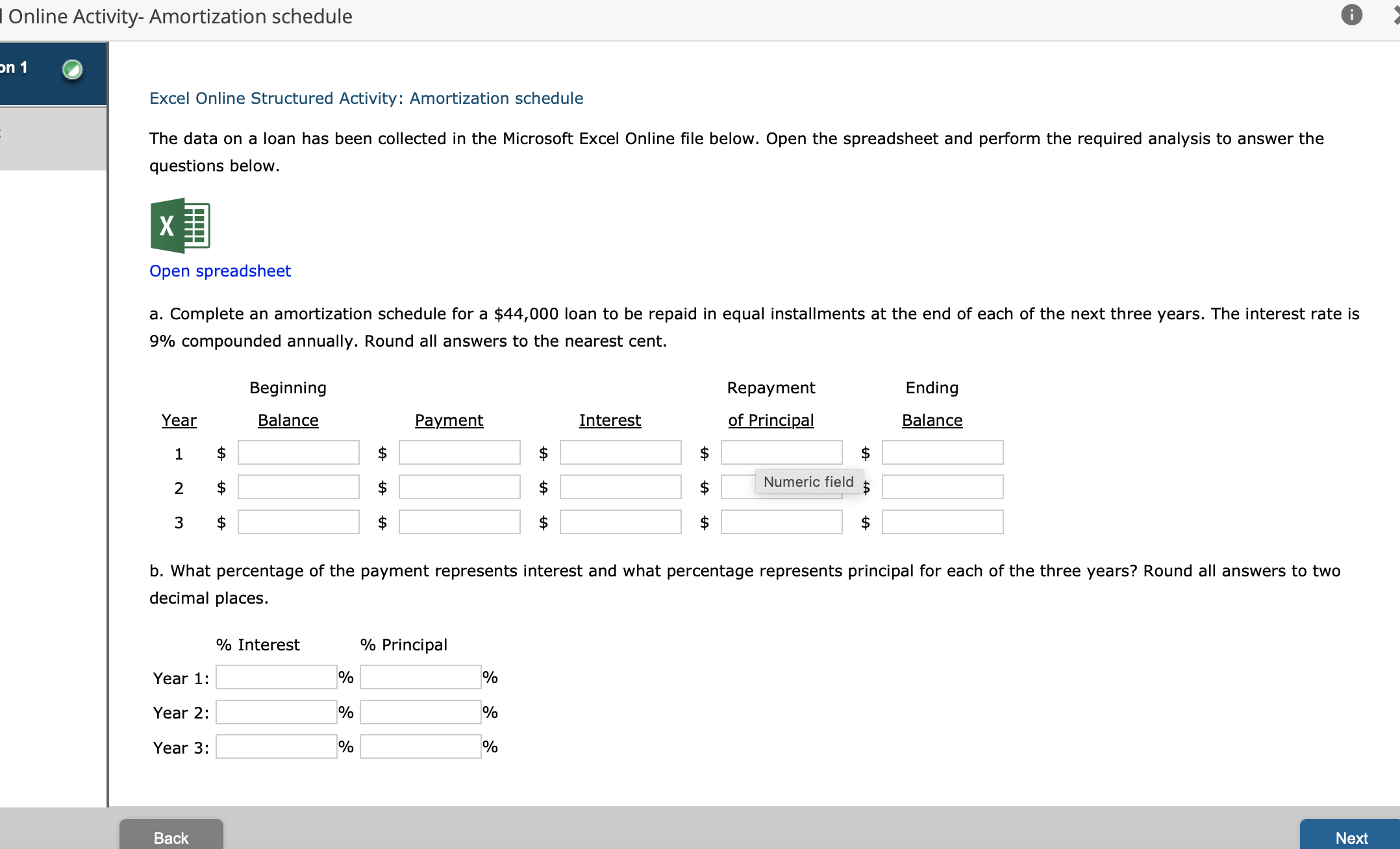Select the green check question status icon
Image resolution: width=1400 pixels, height=849 pixels.
[x=72, y=69]
